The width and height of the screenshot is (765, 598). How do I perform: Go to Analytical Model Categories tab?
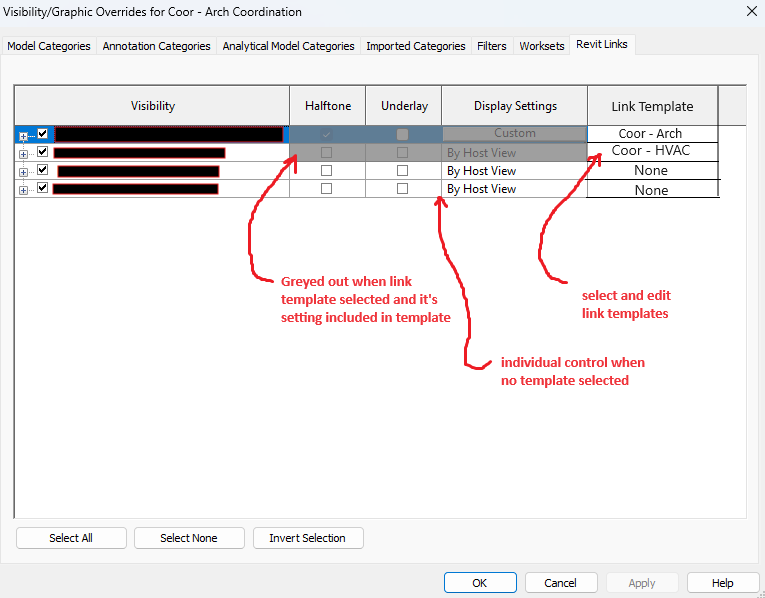click(x=288, y=46)
